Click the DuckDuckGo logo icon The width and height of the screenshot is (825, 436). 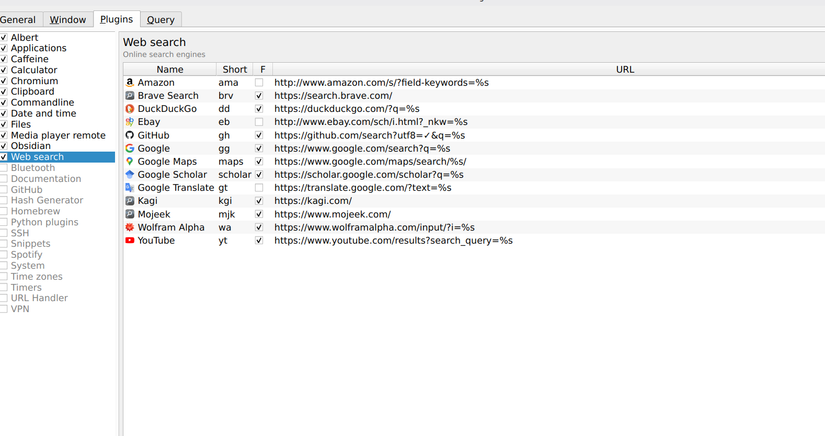(129, 109)
